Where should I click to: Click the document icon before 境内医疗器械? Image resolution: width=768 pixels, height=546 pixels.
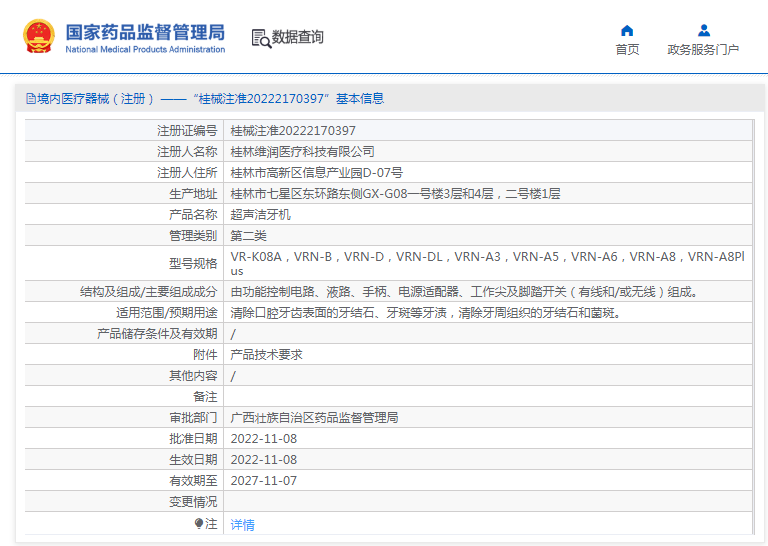coord(30,99)
